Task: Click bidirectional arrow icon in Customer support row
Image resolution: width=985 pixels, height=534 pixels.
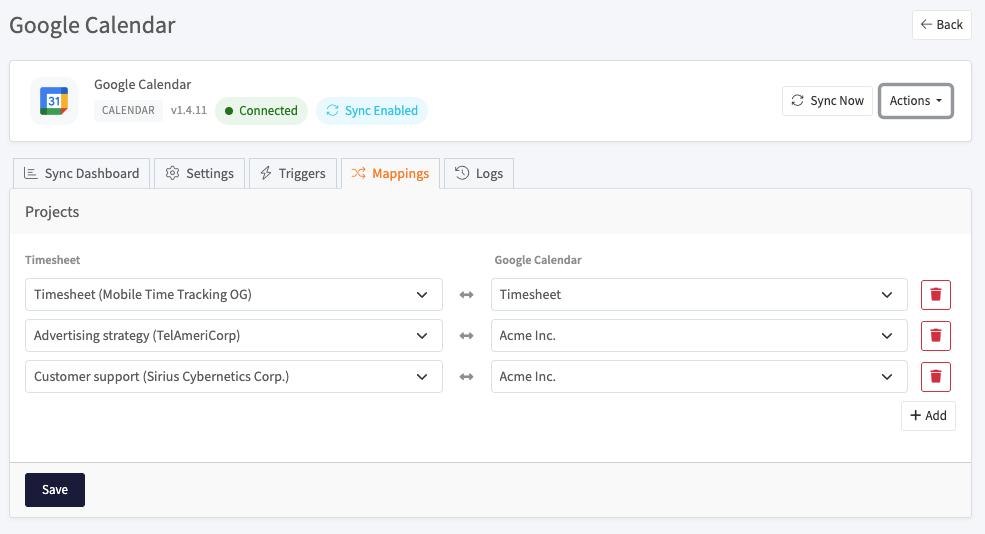Action: click(466, 377)
